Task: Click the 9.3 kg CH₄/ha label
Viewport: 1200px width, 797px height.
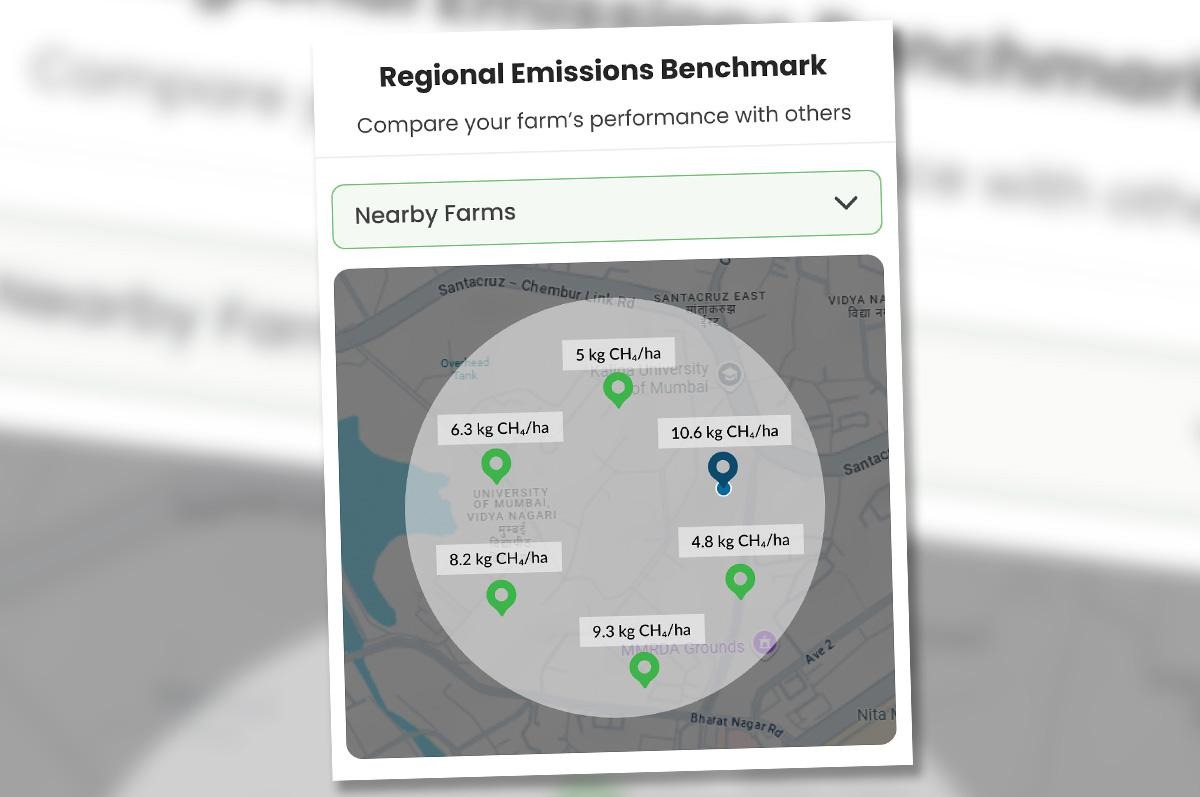Action: point(641,630)
